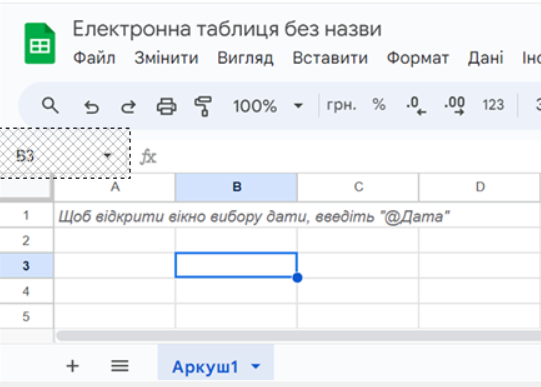Open the Файл menu

[94, 58]
